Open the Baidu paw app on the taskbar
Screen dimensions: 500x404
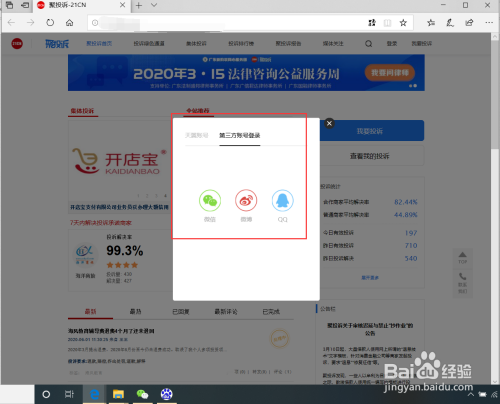click(166, 394)
